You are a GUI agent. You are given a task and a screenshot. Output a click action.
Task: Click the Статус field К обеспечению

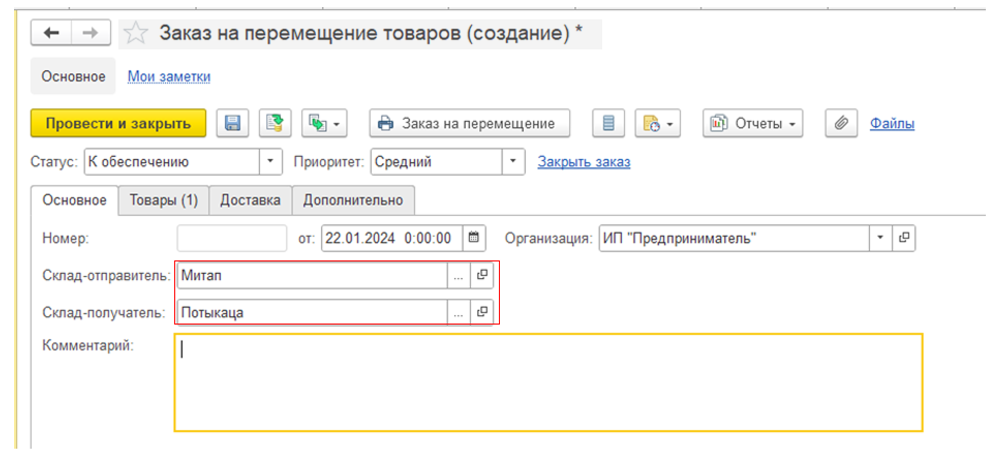pyautogui.click(x=172, y=162)
